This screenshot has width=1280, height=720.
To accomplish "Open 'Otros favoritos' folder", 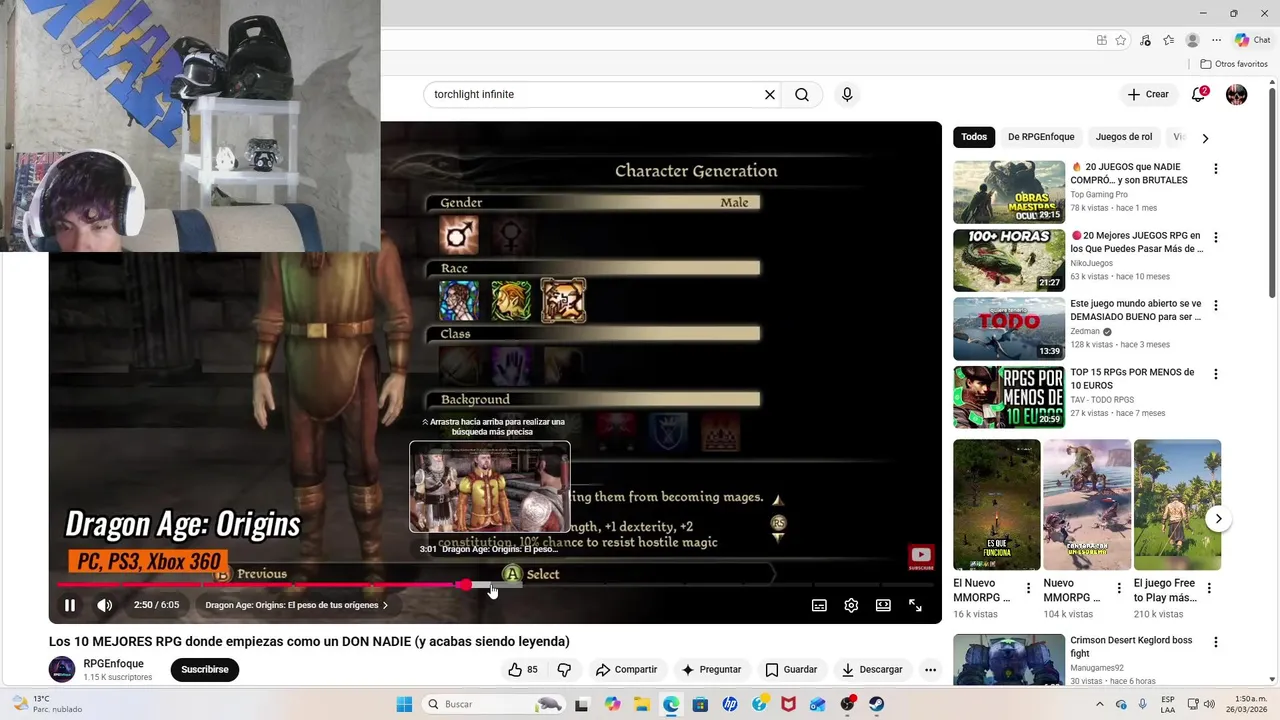I will (1234, 64).
